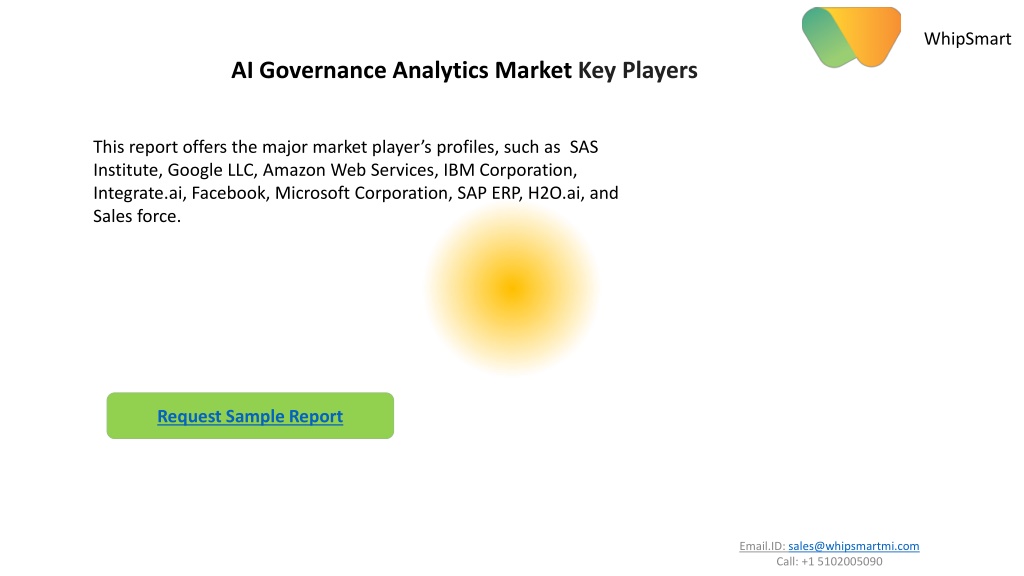Click 'Facebook' in the player list

pos(229,193)
